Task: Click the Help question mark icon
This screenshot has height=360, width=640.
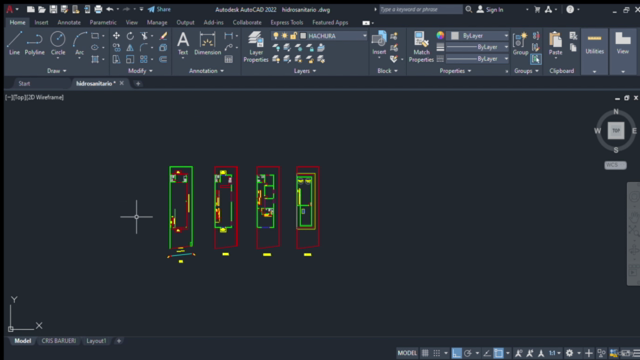Action: pos(570,9)
